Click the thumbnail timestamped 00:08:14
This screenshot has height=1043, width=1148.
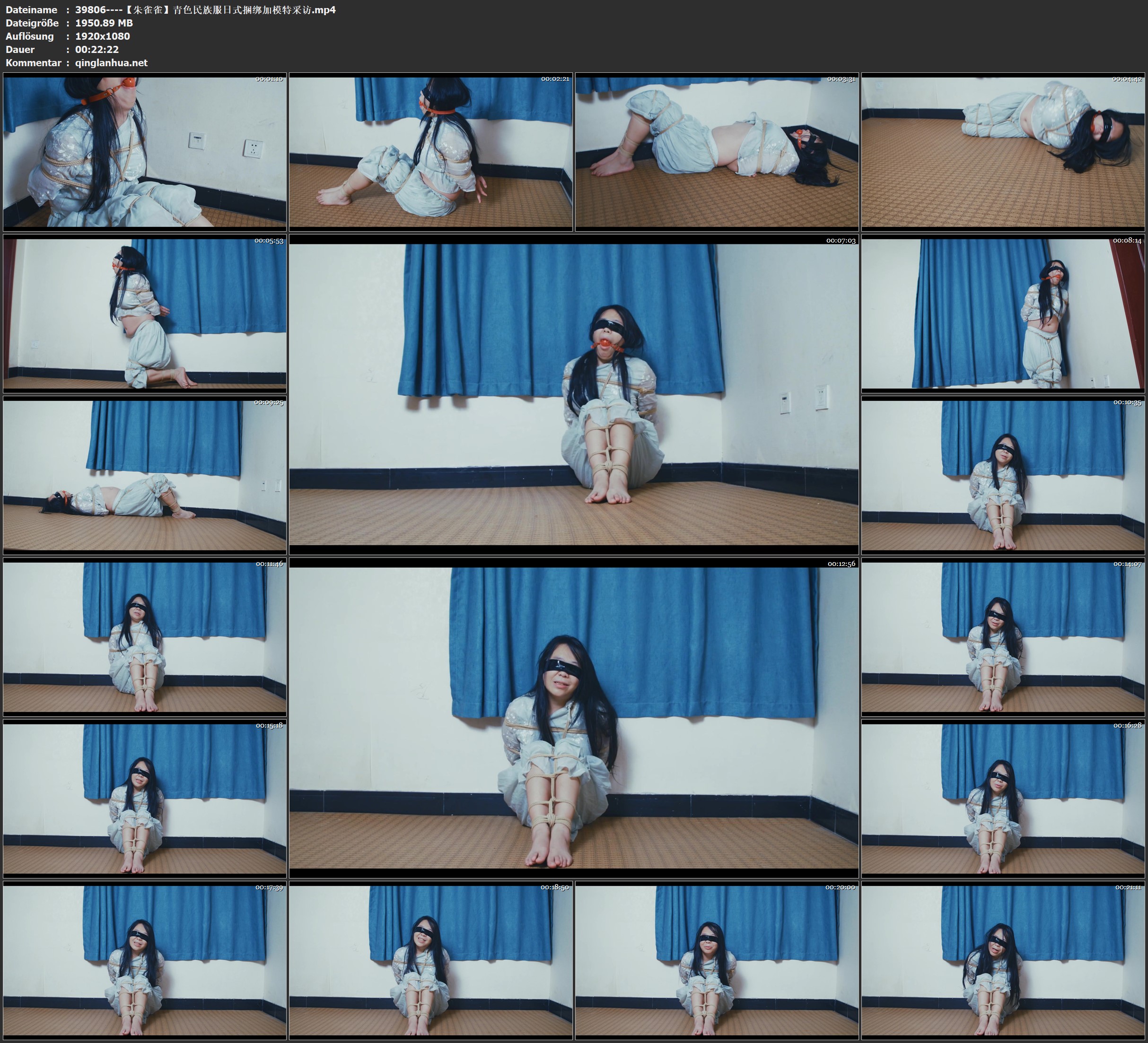(1003, 313)
